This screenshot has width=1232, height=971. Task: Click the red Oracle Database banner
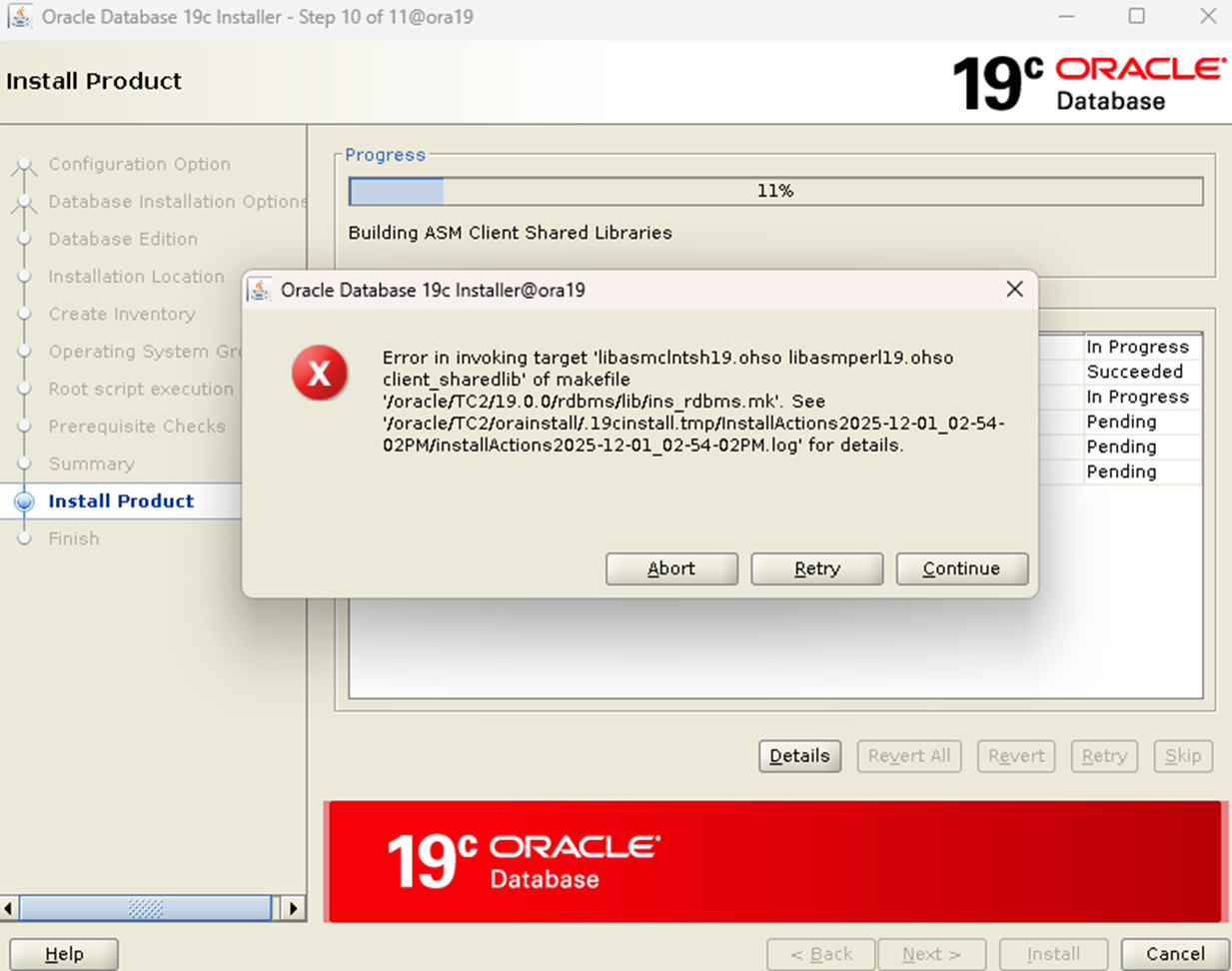(x=775, y=861)
